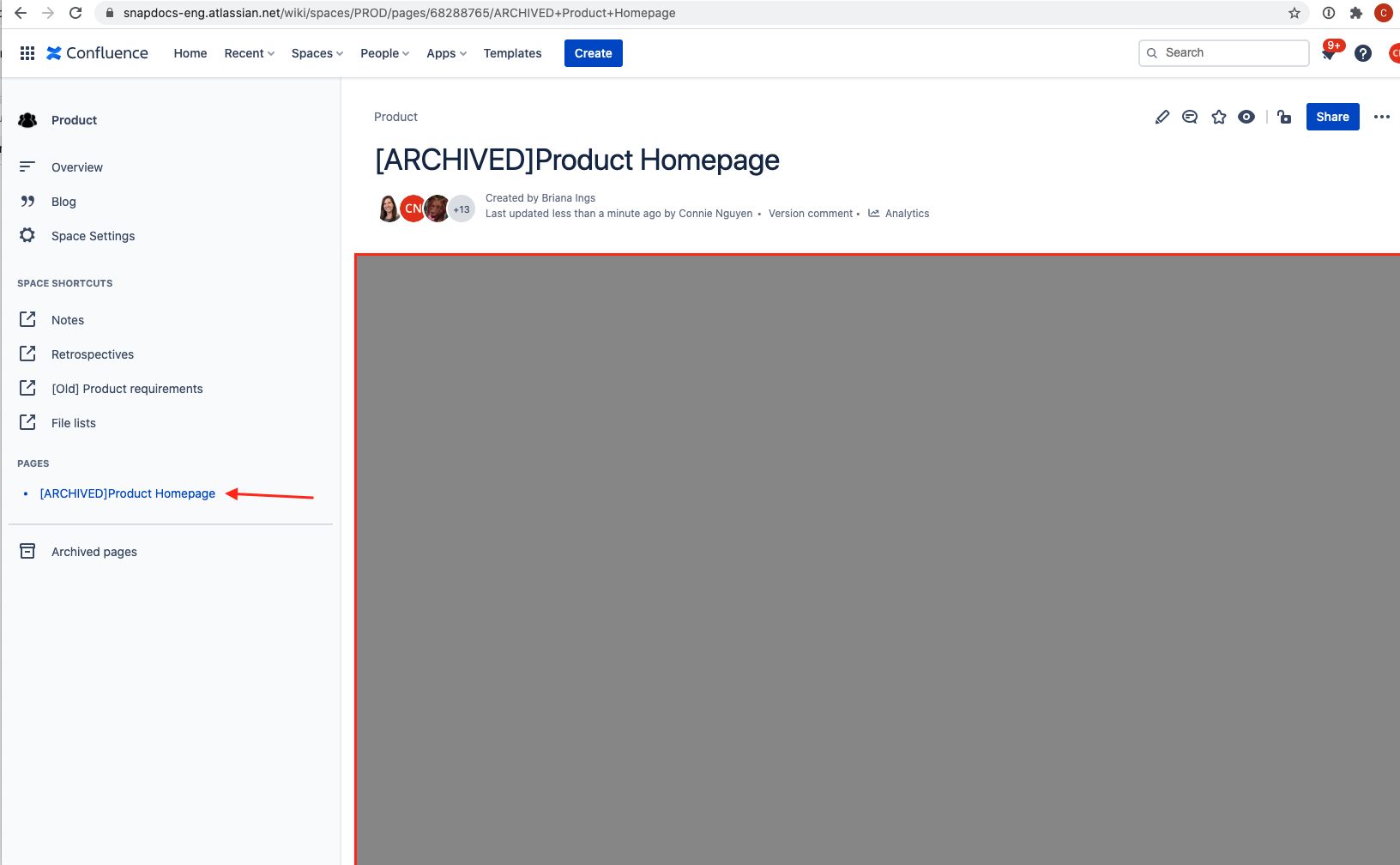Open the more actions ellipsis menu
1400x865 pixels.
(x=1381, y=117)
